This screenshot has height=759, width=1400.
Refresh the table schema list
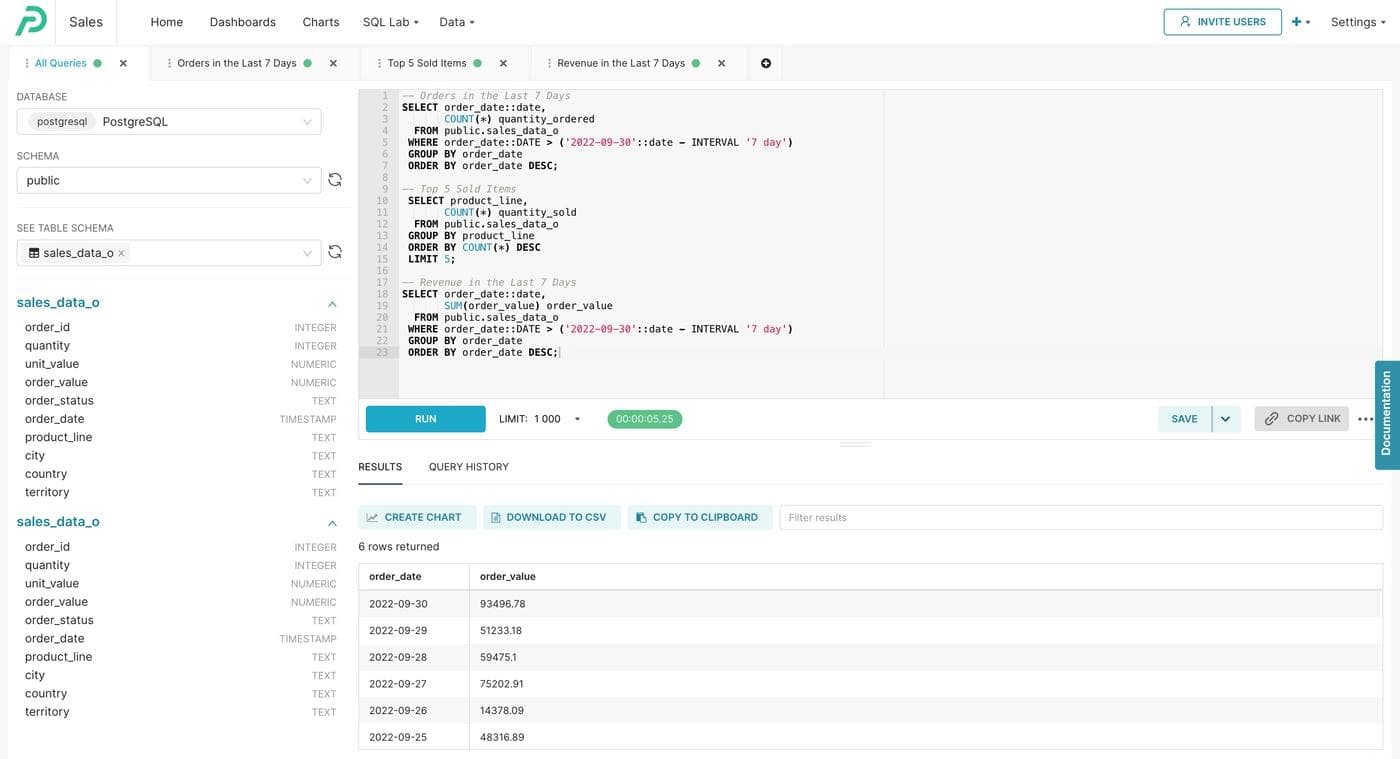point(335,252)
